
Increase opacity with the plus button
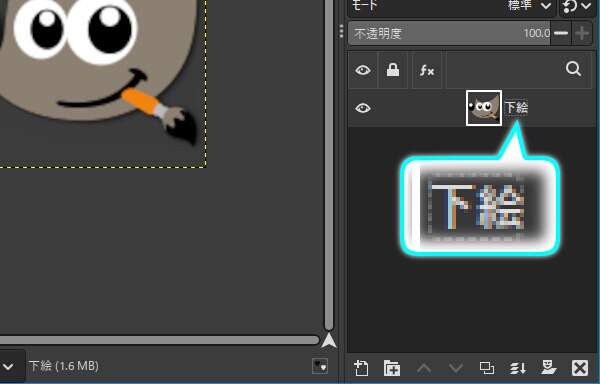click(x=582, y=33)
